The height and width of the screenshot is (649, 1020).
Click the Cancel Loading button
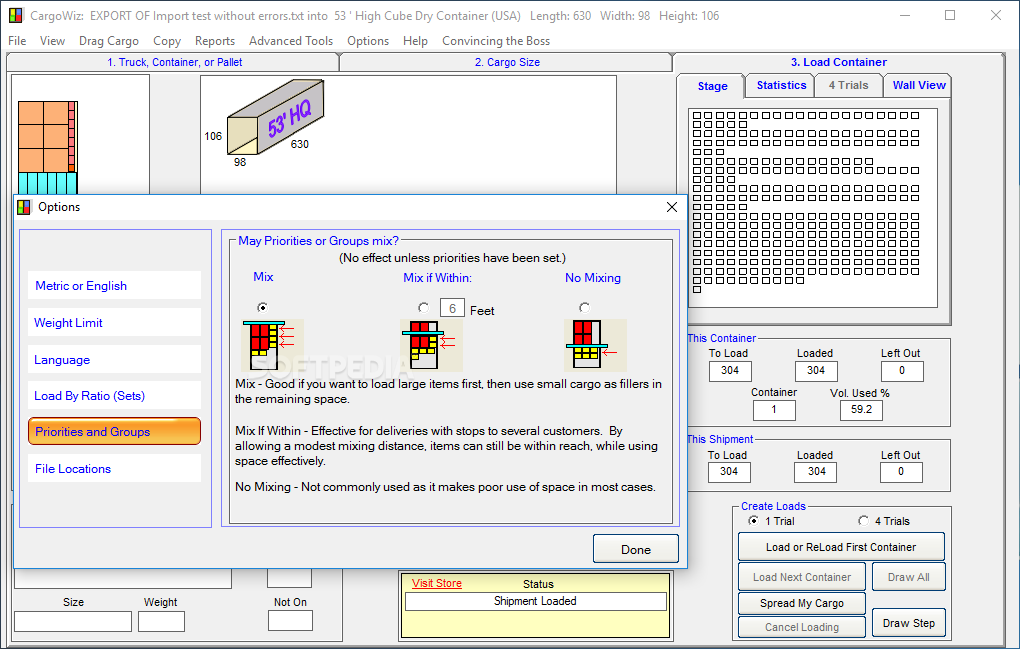click(801, 627)
